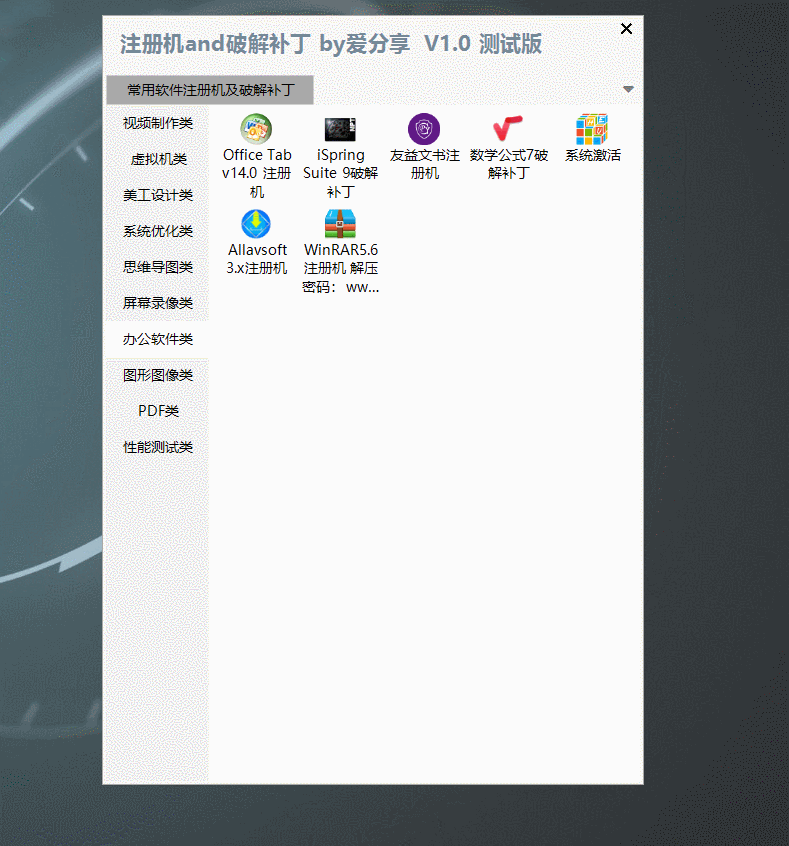The height and width of the screenshot is (846, 789).
Task: Open the Office Tab v14.0 keygen icon
Action: point(256,129)
